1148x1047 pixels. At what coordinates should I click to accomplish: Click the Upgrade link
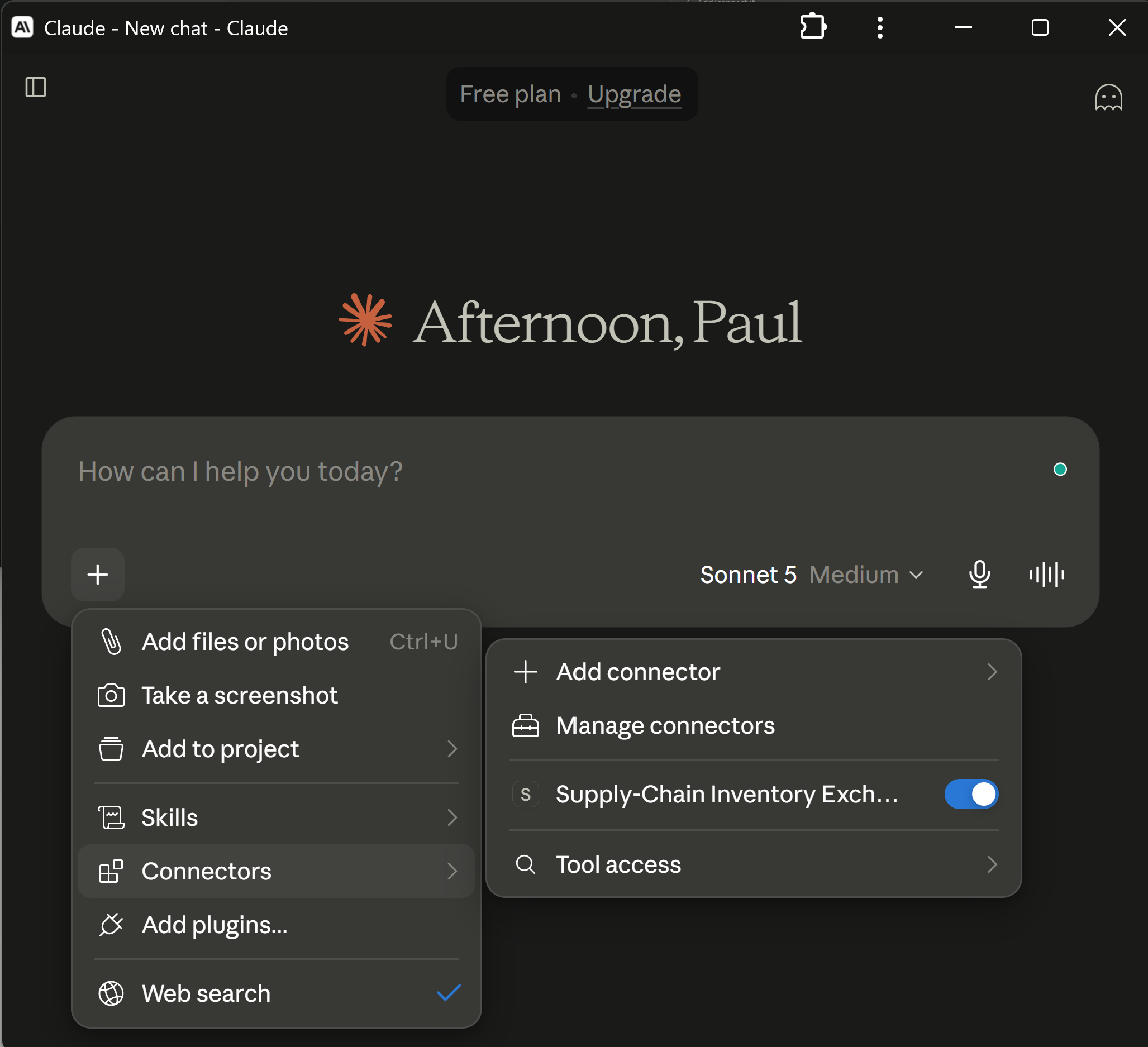pyautogui.click(x=634, y=94)
